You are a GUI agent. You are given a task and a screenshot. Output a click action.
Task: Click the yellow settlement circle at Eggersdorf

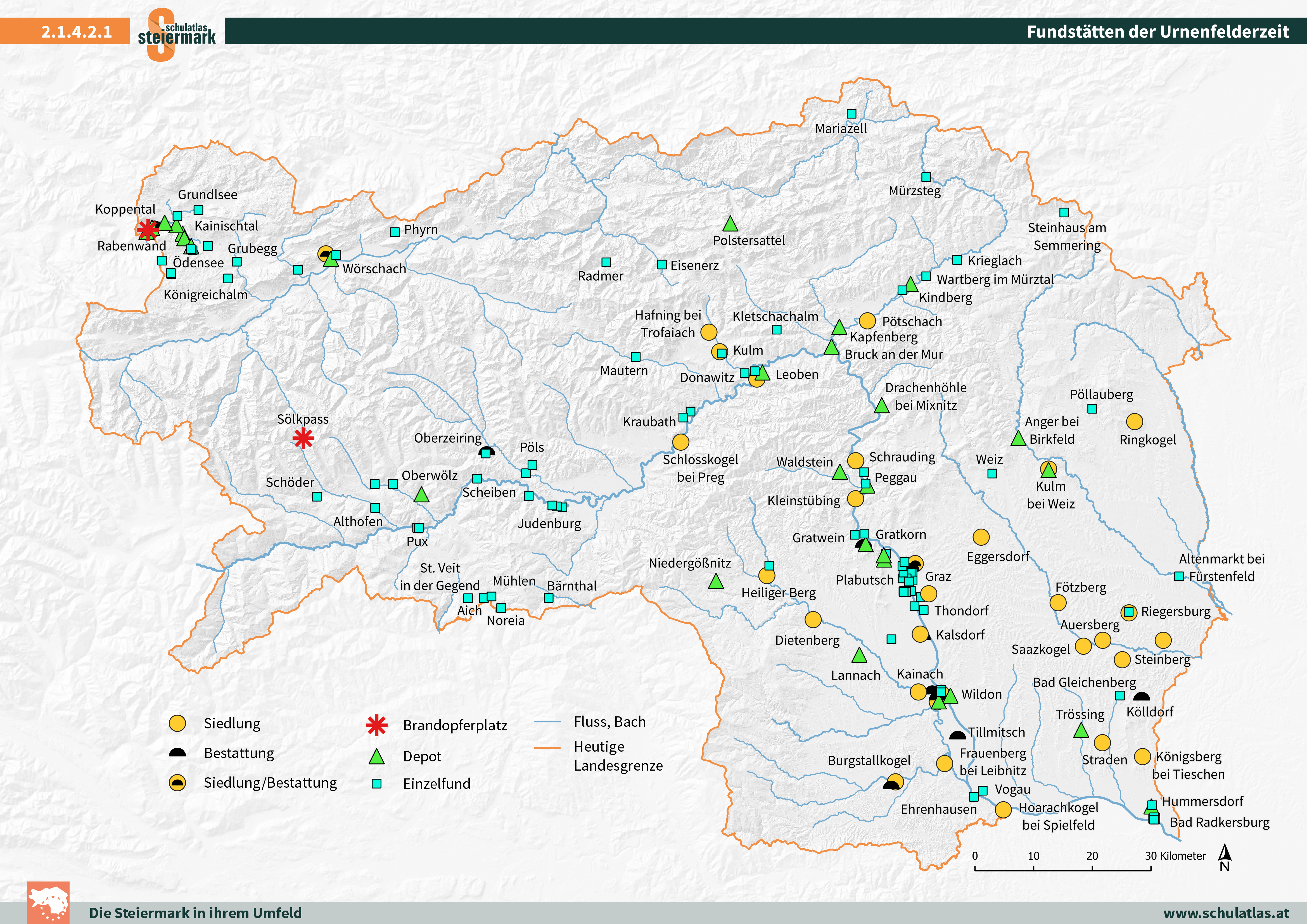[981, 537]
